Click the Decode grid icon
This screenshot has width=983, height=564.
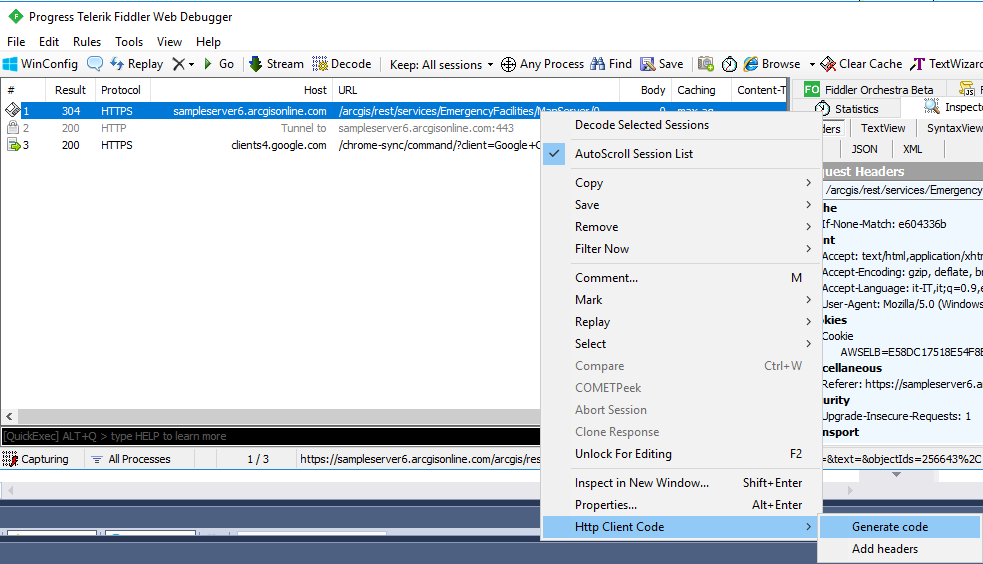click(320, 64)
